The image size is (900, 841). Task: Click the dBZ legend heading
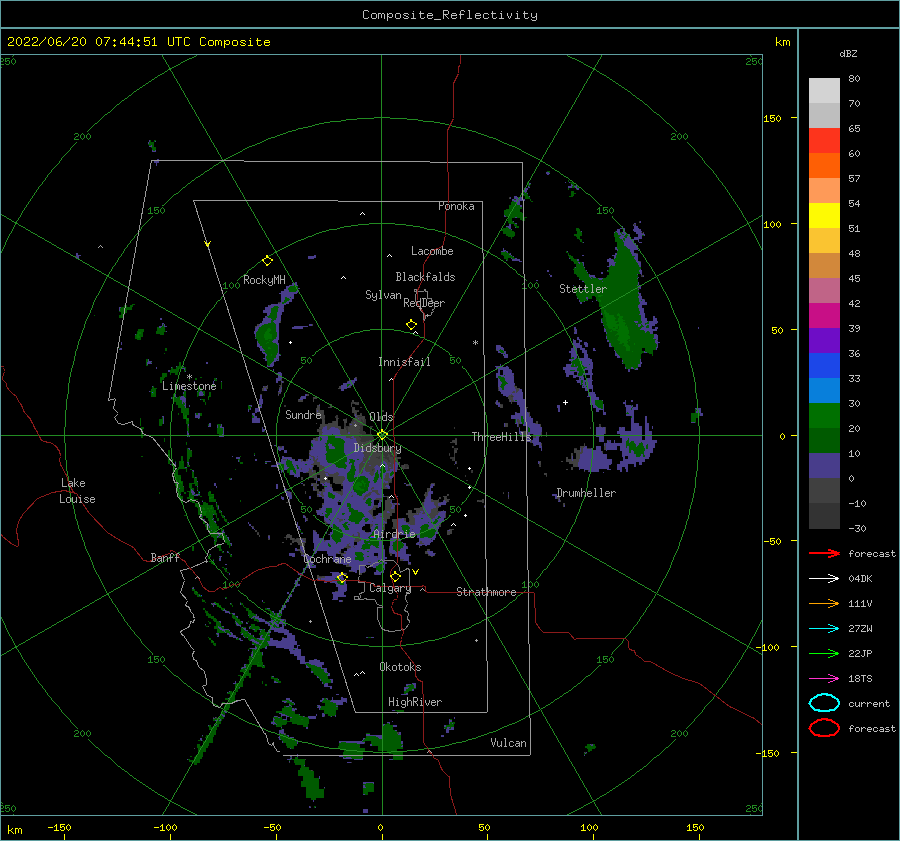(x=848, y=53)
